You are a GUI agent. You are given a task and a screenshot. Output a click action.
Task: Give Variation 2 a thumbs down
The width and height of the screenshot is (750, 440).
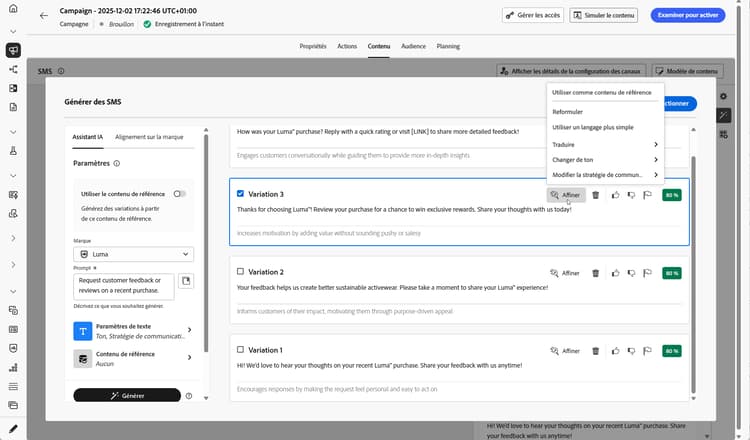click(x=631, y=273)
